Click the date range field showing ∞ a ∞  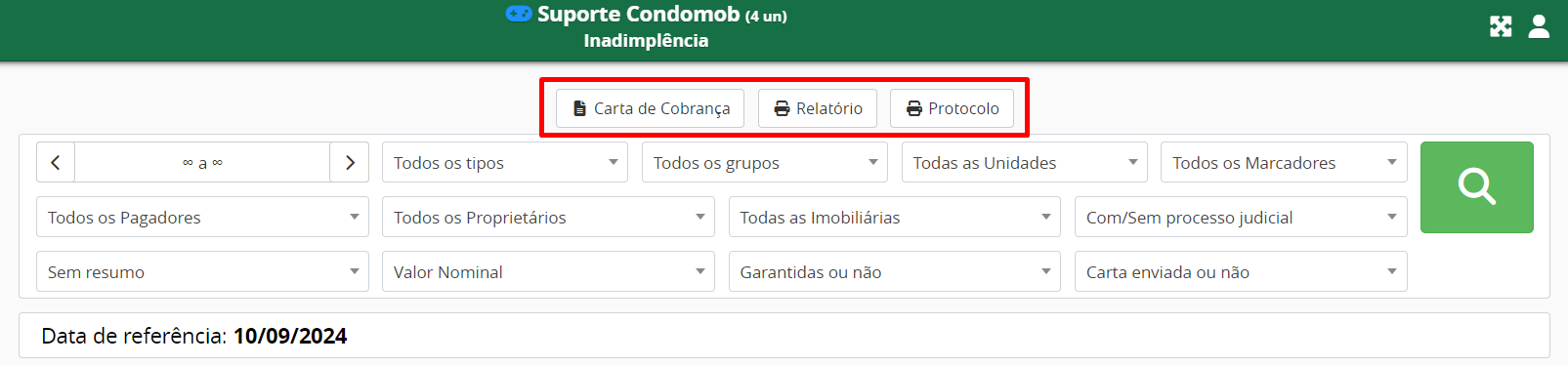click(x=202, y=163)
